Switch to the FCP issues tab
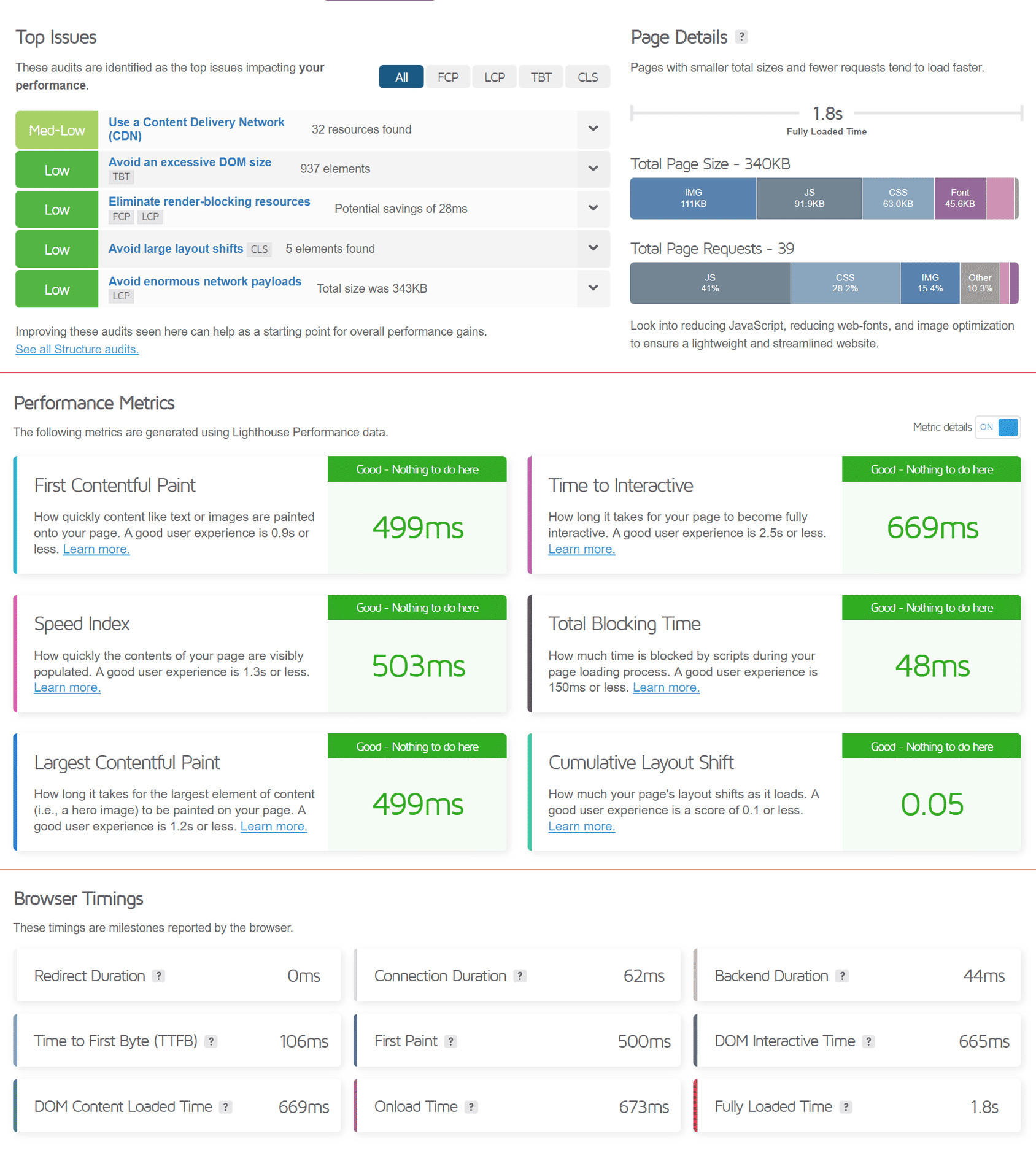1036x1150 pixels. click(448, 77)
